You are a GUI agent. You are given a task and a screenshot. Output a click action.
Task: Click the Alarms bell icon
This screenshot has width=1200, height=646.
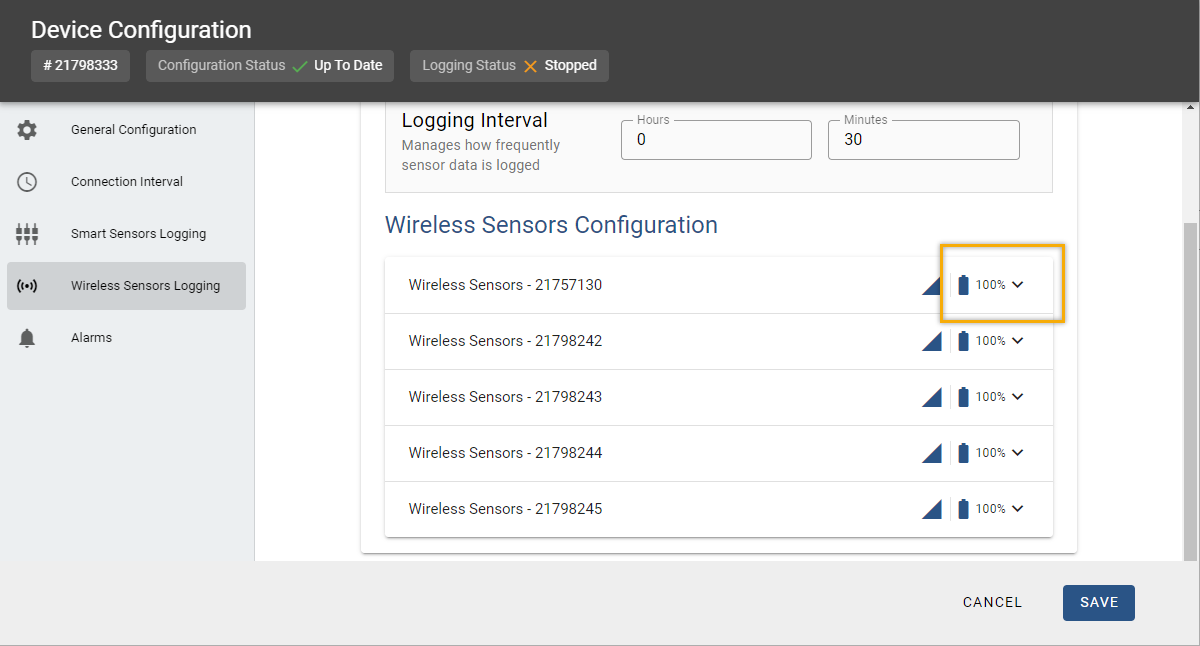tap(27, 338)
